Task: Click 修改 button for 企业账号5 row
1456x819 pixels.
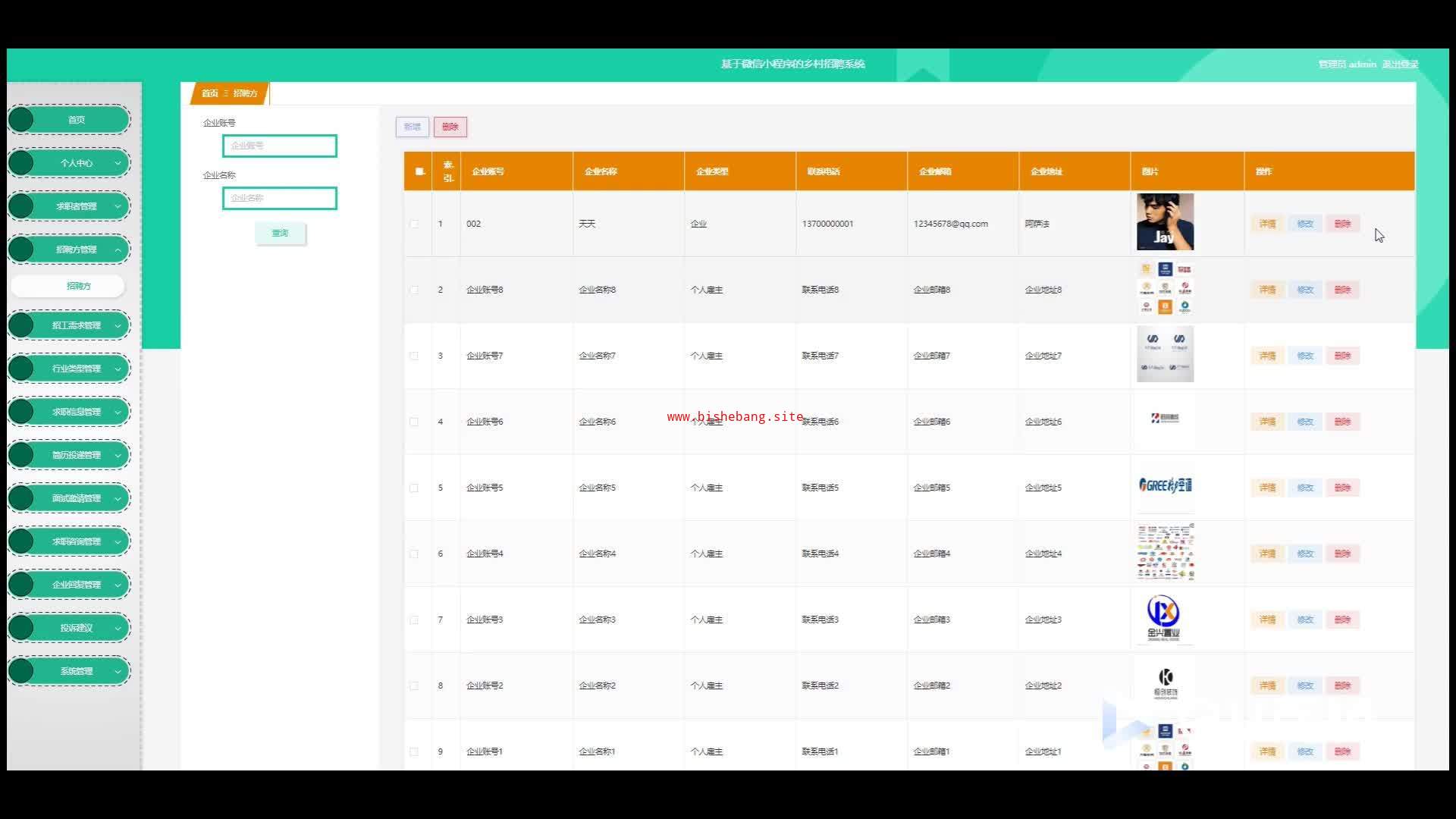Action: (x=1304, y=488)
